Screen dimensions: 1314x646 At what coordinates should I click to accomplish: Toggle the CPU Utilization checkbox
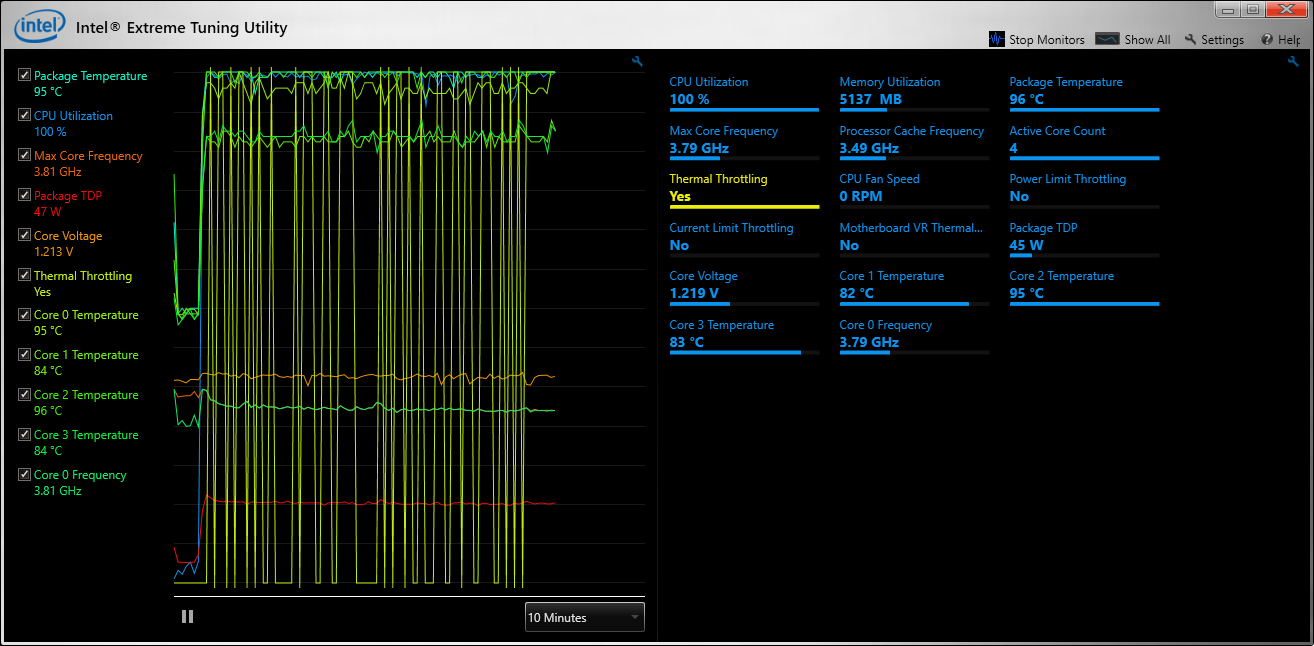coord(24,115)
